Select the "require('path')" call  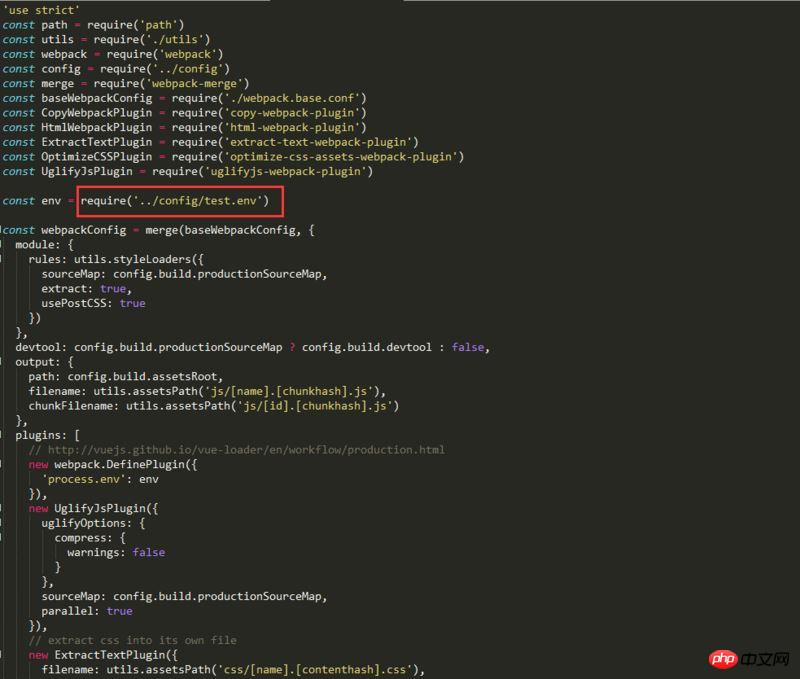pyautogui.click(x=135, y=24)
